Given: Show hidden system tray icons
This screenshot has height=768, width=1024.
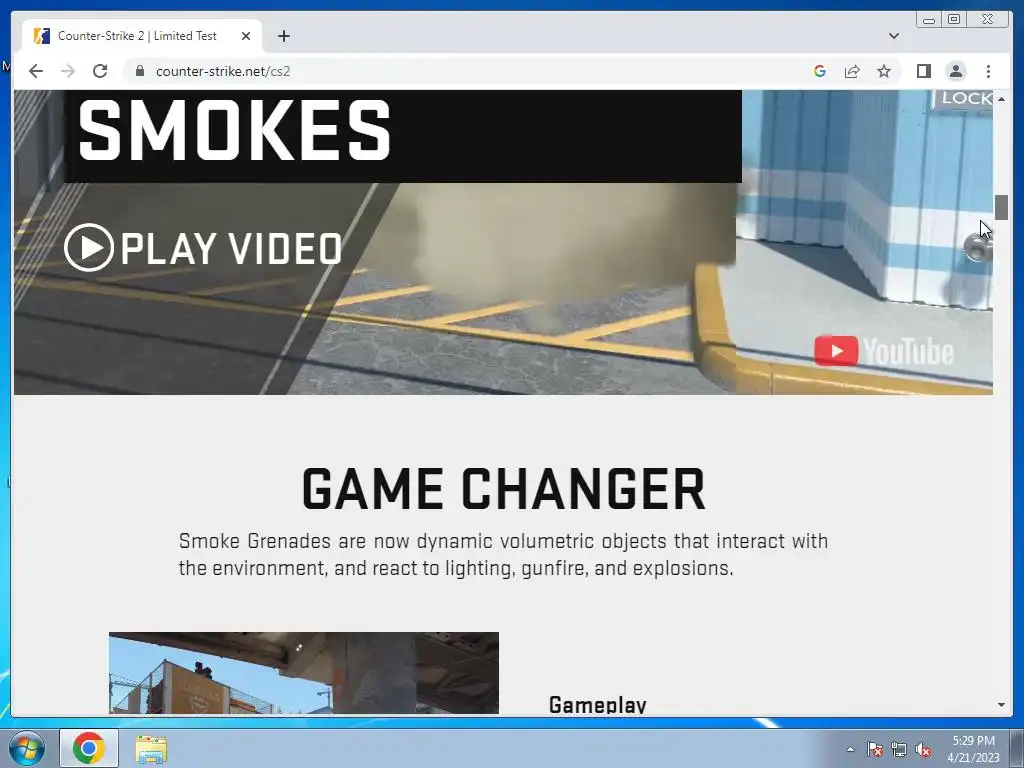Looking at the screenshot, I should point(850,749).
